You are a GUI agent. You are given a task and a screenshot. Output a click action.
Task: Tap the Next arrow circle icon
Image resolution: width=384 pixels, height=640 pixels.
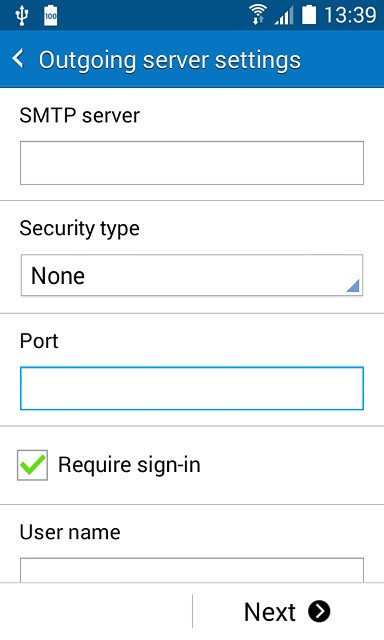[319, 611]
